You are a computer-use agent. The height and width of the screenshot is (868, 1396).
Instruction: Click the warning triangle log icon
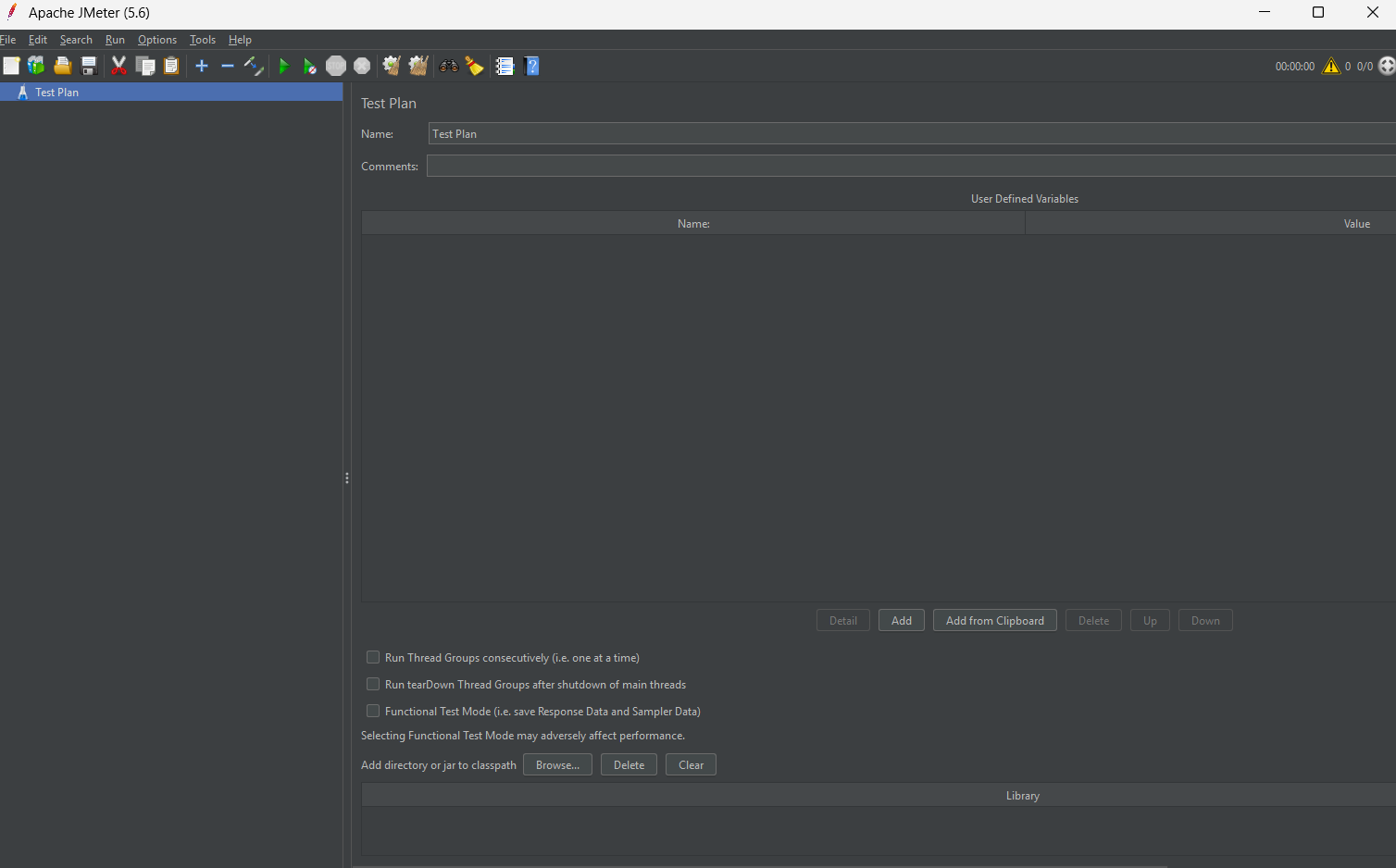click(1331, 66)
